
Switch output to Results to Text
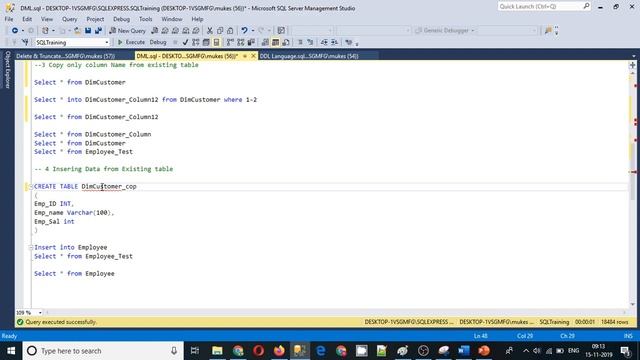point(265,42)
